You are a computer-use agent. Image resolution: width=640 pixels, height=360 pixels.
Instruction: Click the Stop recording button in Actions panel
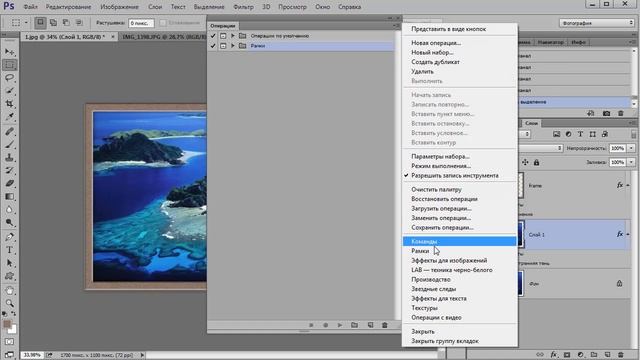(311, 325)
